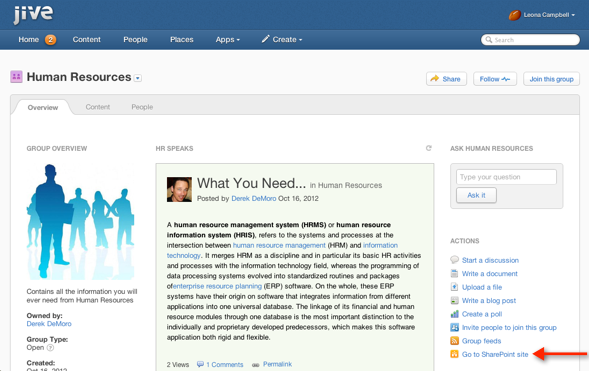Screen dimensions: 589x371
Task: Click the SharePoint site icon
Action: (454, 354)
